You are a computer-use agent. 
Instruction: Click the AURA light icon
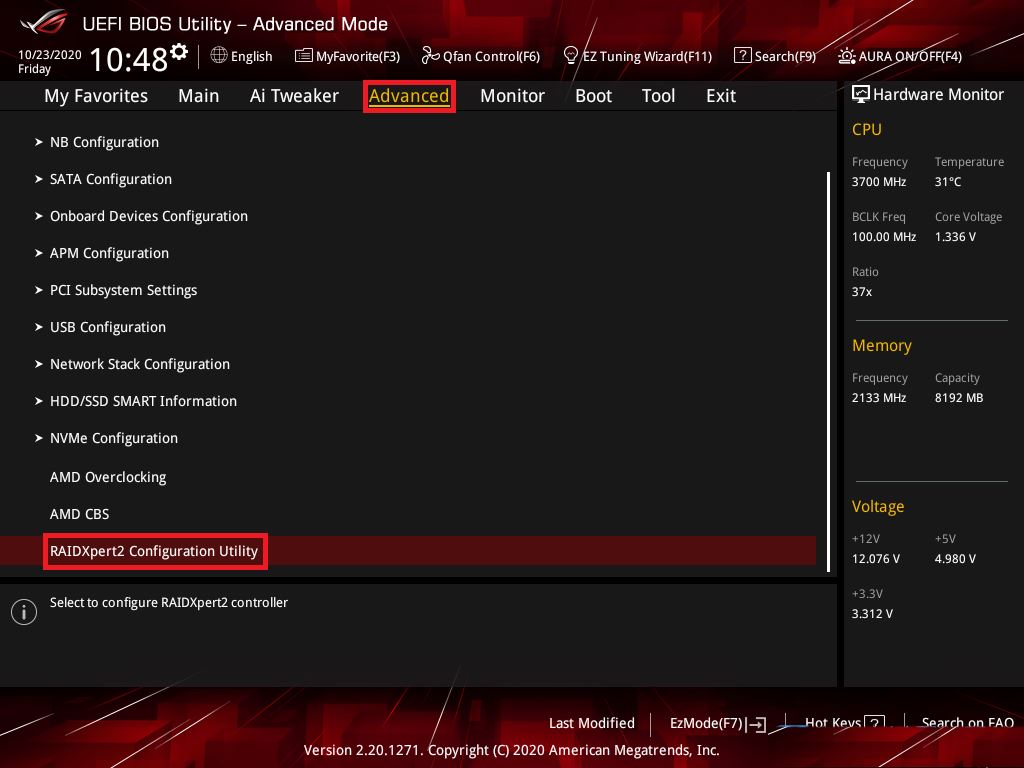click(846, 56)
